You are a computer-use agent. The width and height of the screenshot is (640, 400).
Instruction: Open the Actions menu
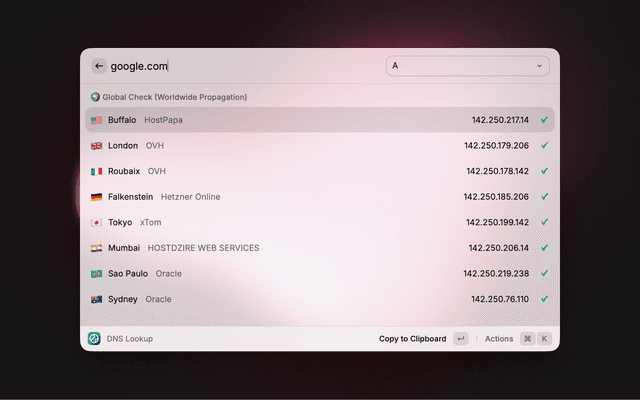[498, 339]
